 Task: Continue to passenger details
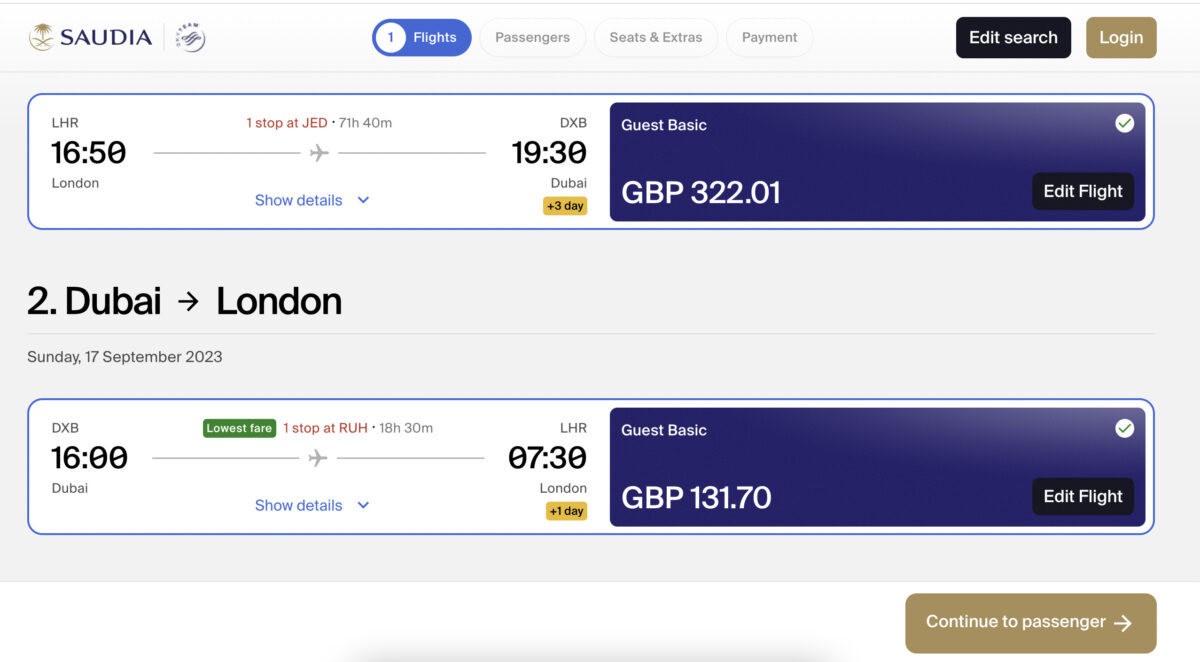pyautogui.click(x=1030, y=622)
